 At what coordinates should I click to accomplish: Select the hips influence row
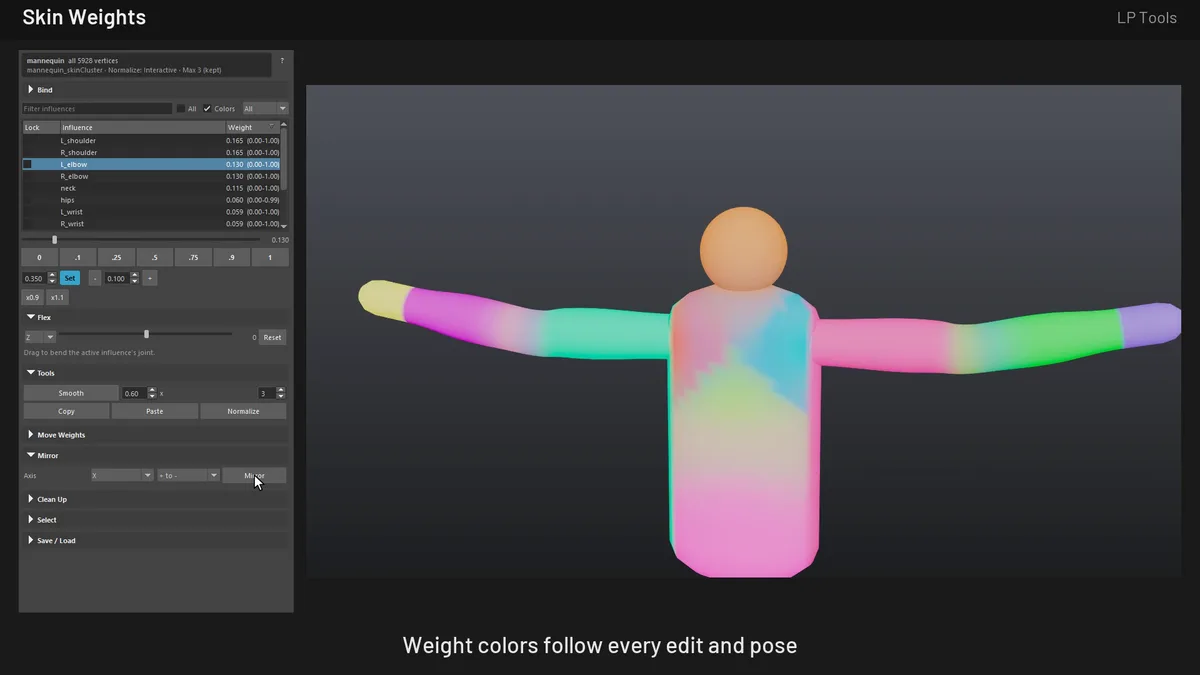[151, 200]
